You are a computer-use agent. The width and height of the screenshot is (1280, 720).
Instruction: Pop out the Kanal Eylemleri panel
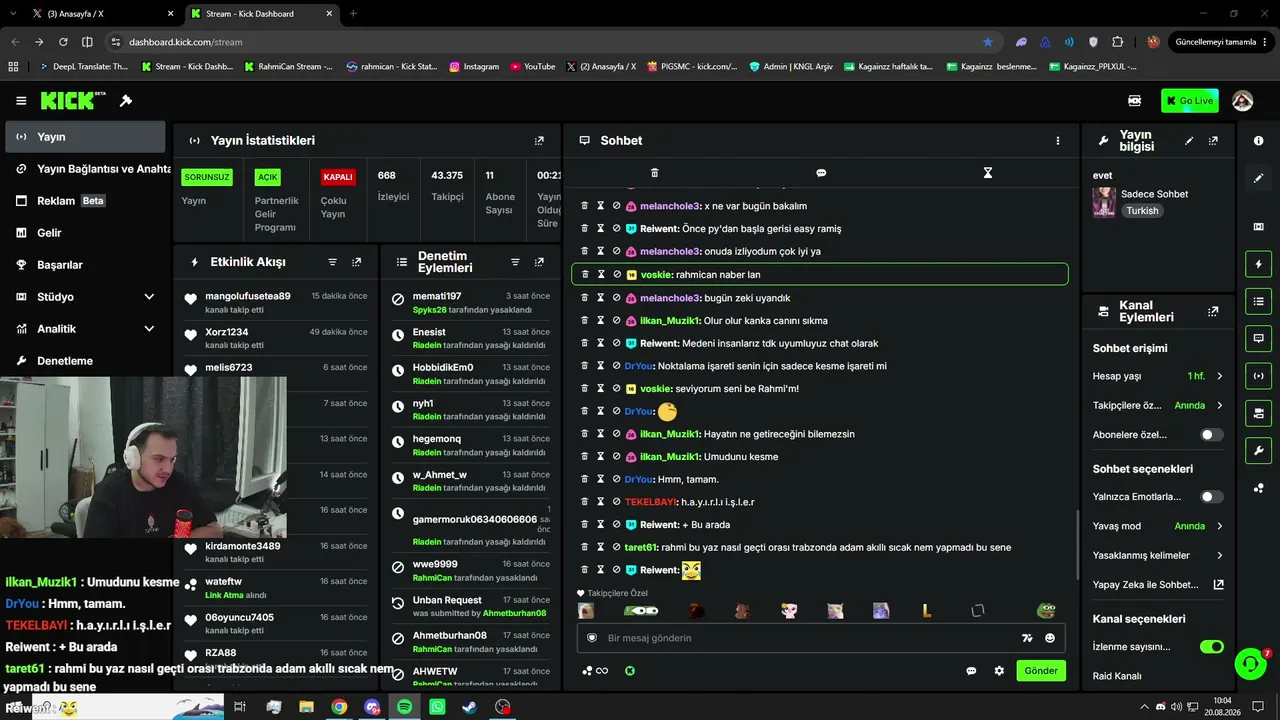pos(1213,312)
